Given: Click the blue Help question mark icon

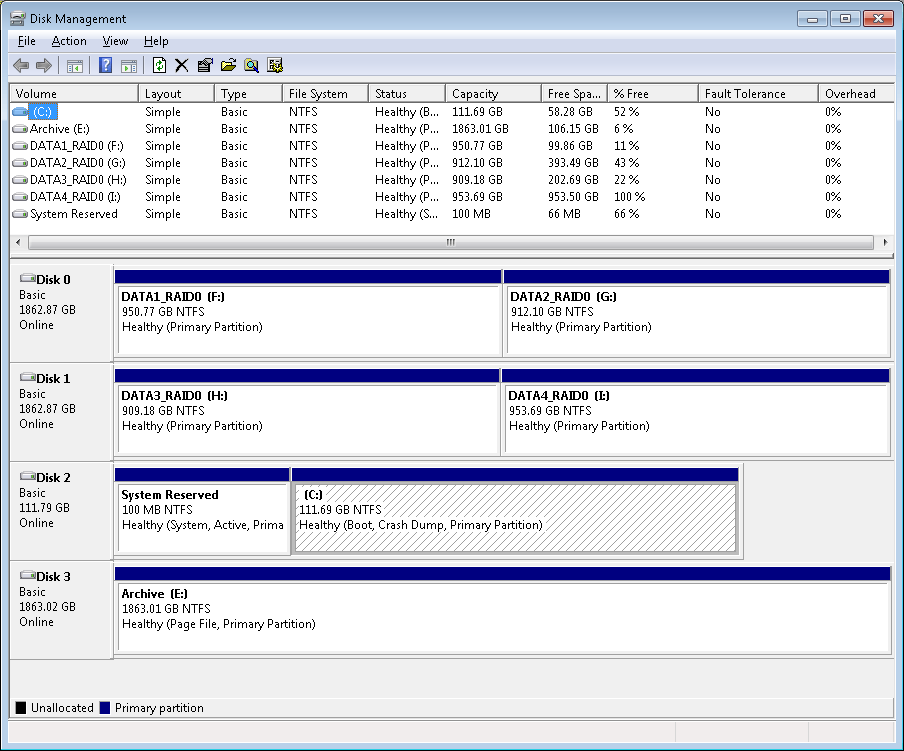Looking at the screenshot, I should pyautogui.click(x=105, y=66).
